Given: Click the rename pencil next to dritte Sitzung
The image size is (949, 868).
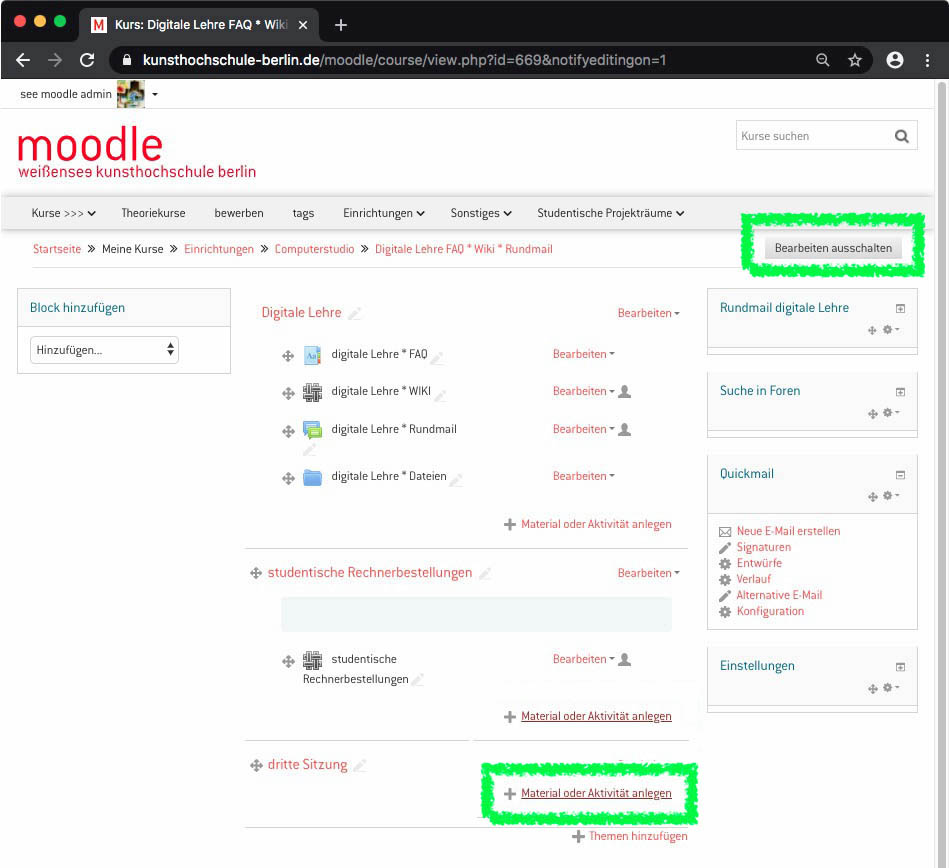Looking at the screenshot, I should 360,766.
